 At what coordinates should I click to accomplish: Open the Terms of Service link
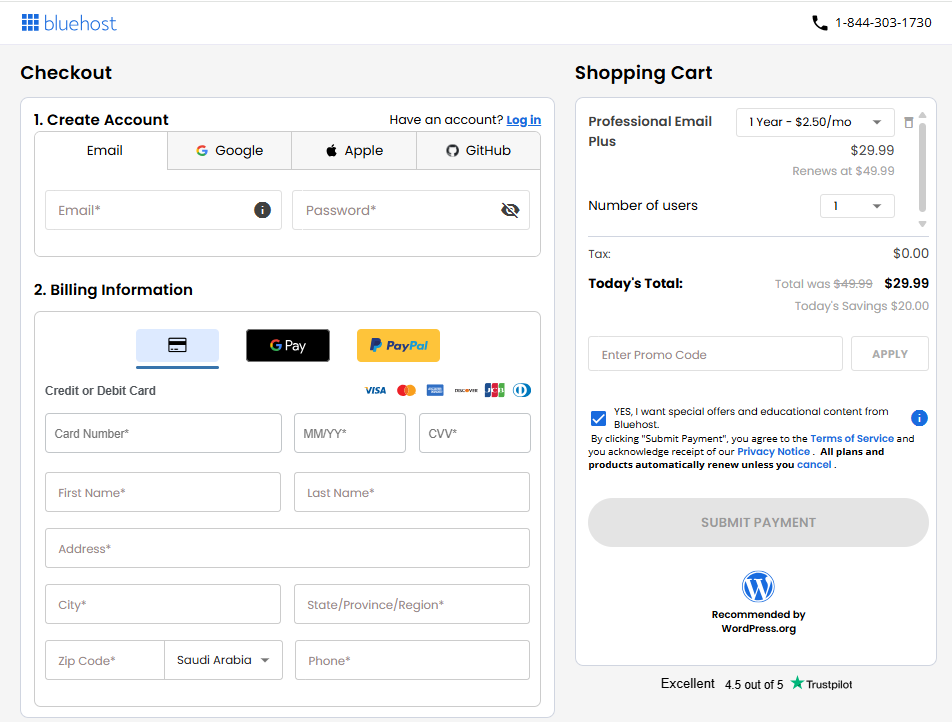click(852, 438)
